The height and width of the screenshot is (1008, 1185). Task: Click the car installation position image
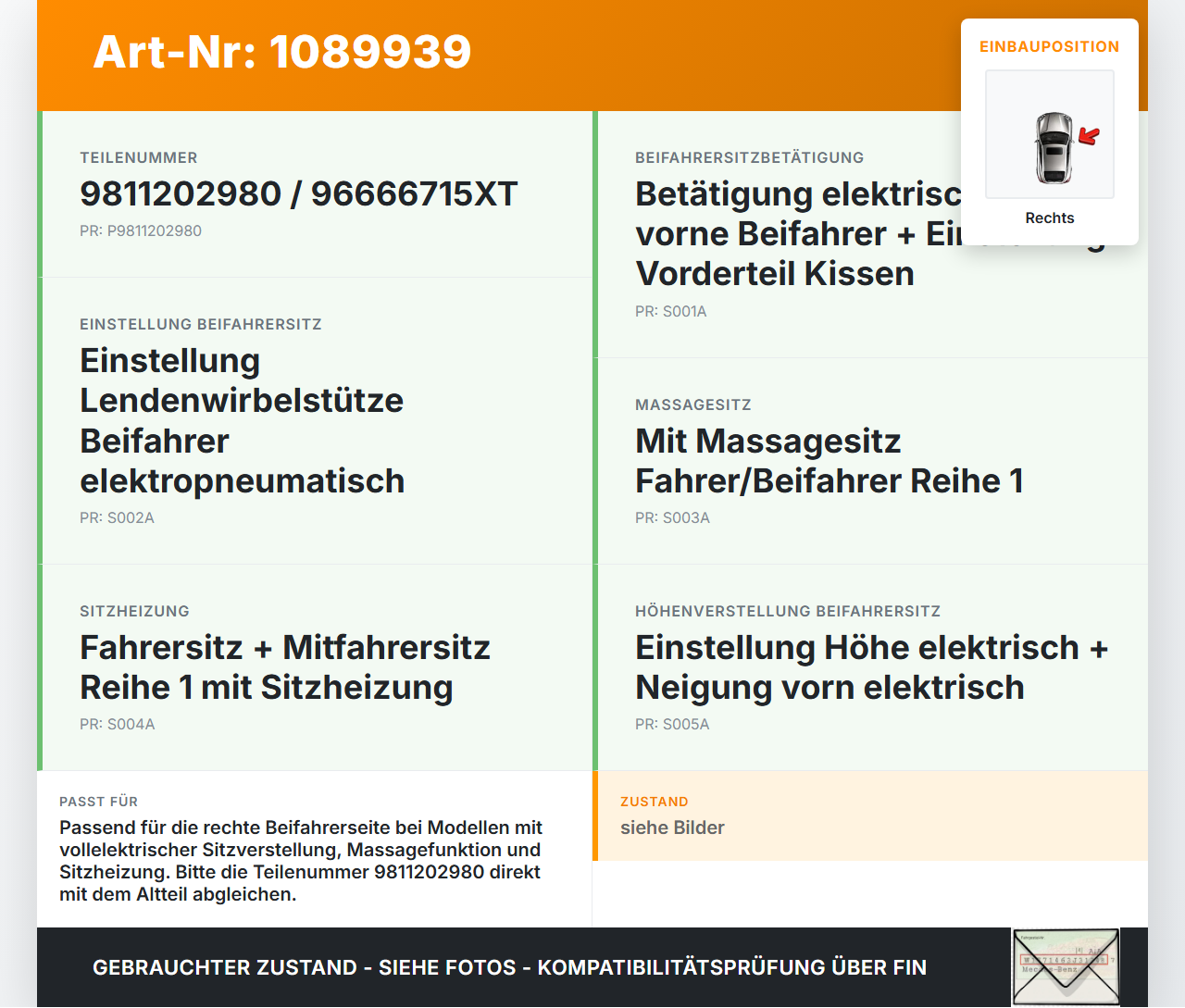(1050, 134)
